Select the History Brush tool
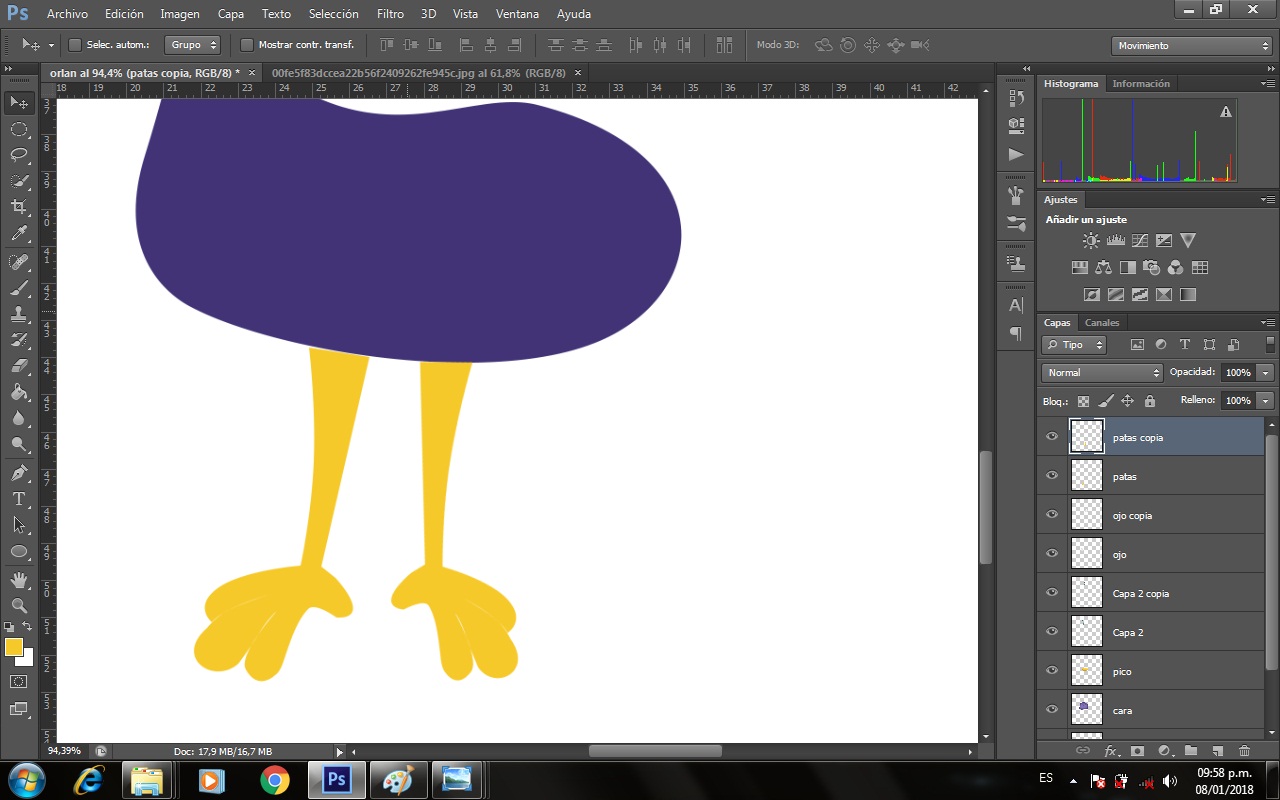The image size is (1280, 800). pos(19,340)
